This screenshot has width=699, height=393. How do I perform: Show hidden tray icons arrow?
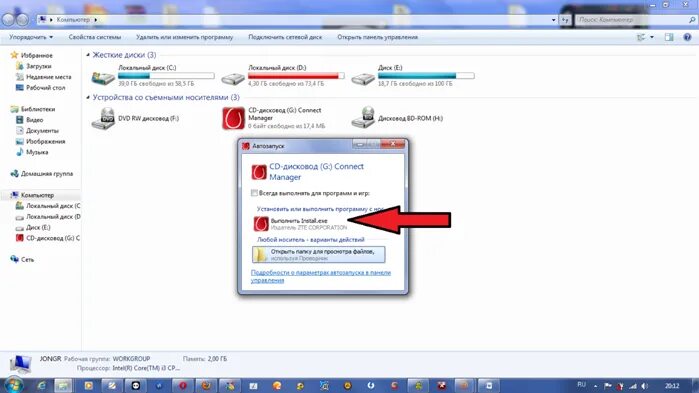[596, 386]
